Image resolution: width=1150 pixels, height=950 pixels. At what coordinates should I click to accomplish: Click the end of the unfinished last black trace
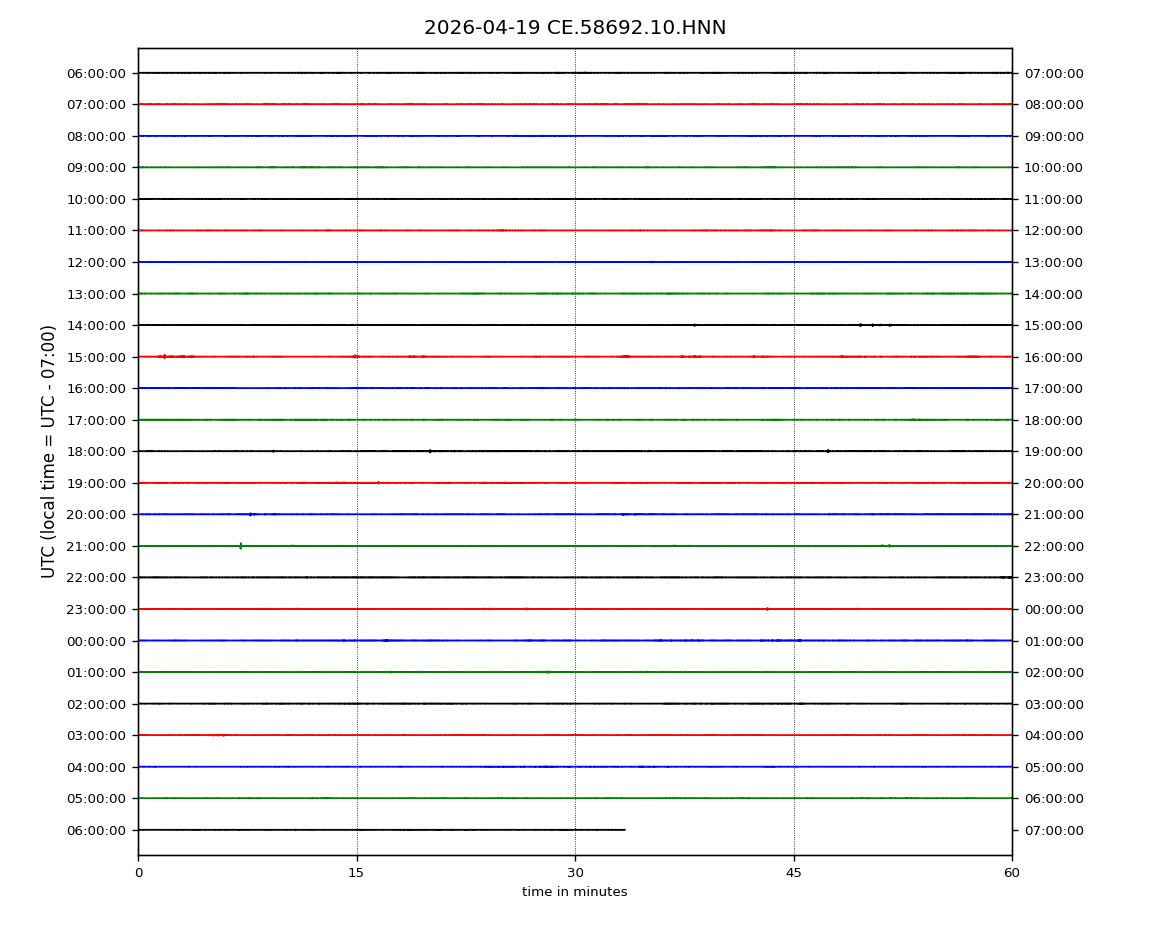625,830
